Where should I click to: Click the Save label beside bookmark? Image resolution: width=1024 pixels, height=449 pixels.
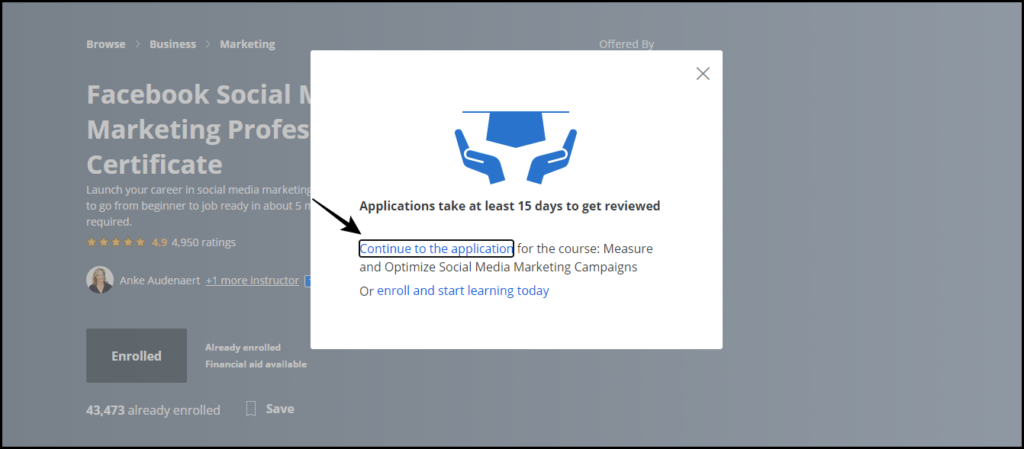[x=280, y=409]
